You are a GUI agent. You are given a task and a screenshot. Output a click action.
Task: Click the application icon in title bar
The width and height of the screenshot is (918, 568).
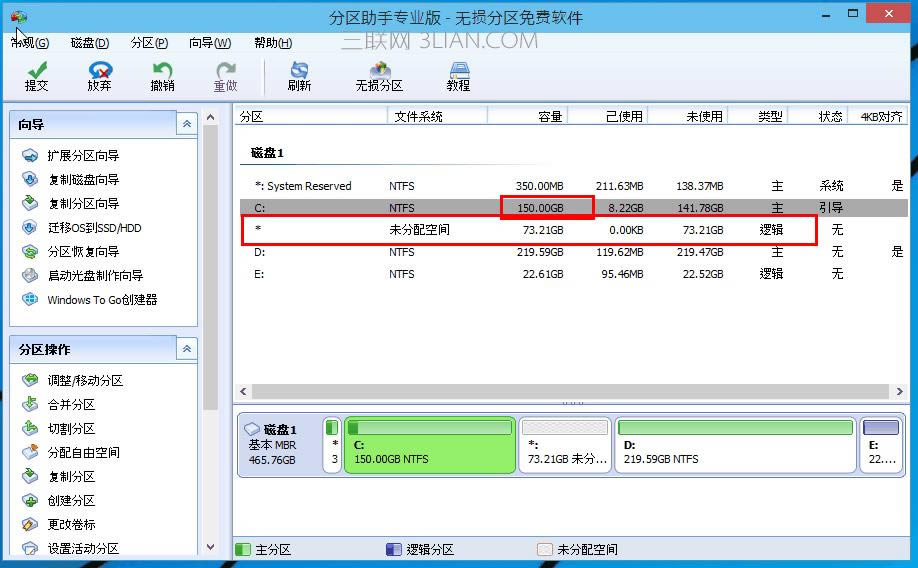point(19,17)
